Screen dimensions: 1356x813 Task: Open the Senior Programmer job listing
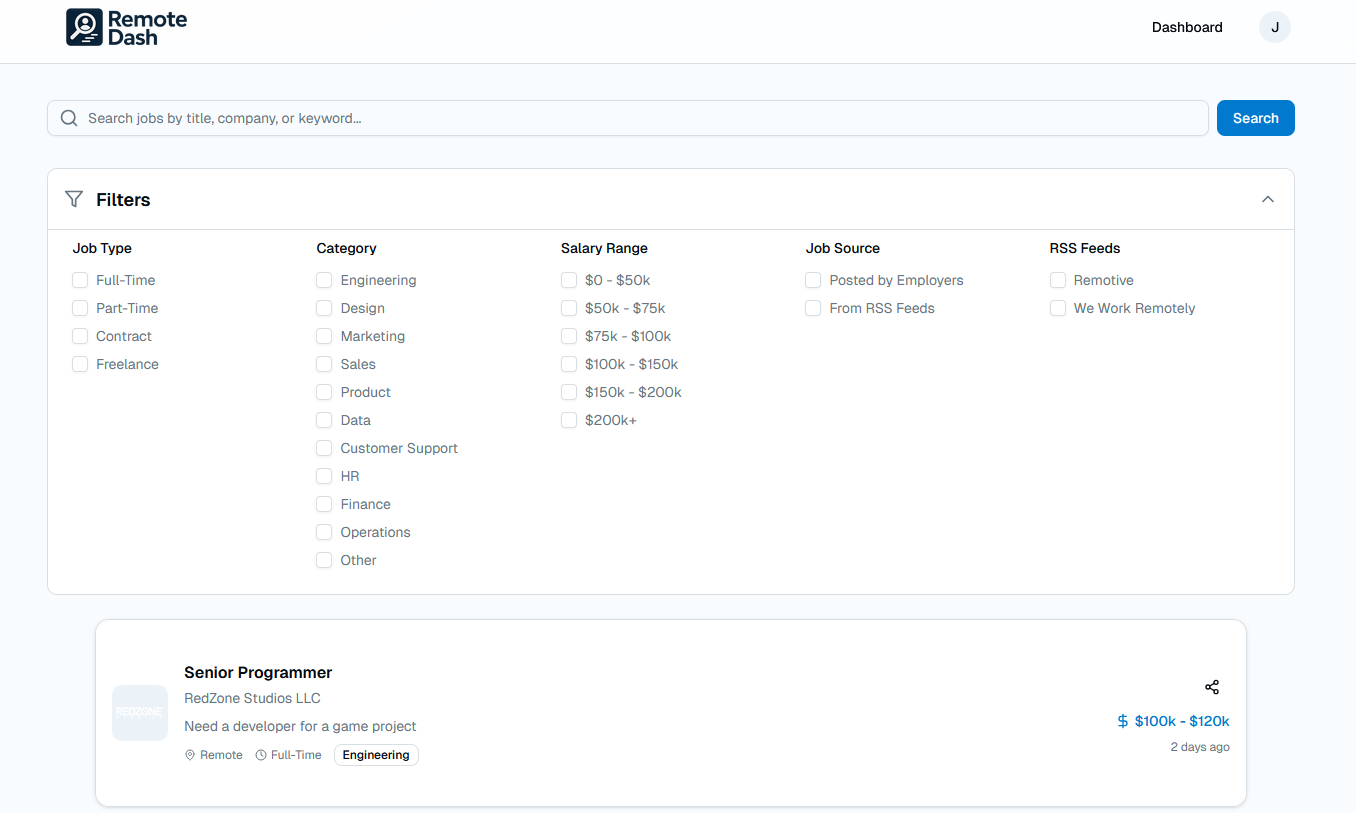click(x=258, y=672)
